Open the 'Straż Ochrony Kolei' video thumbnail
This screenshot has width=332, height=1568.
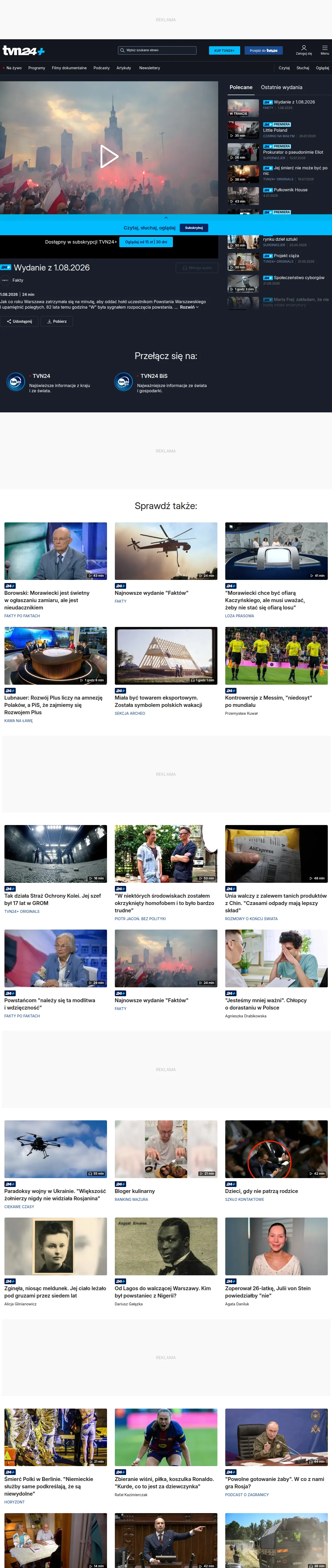tap(55, 854)
